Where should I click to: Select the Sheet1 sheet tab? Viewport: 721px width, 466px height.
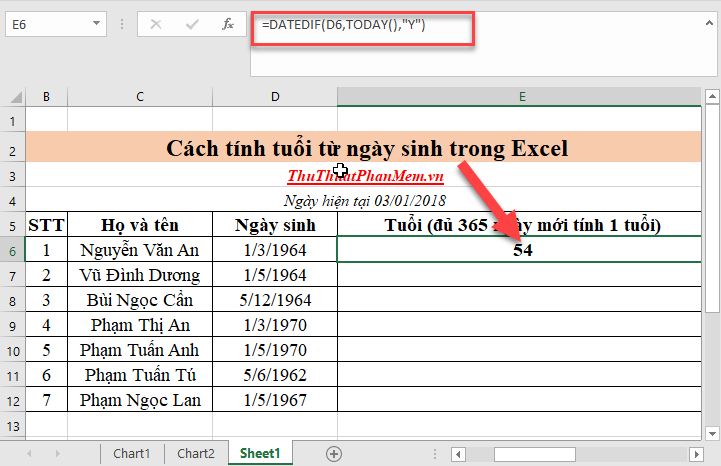[260, 453]
